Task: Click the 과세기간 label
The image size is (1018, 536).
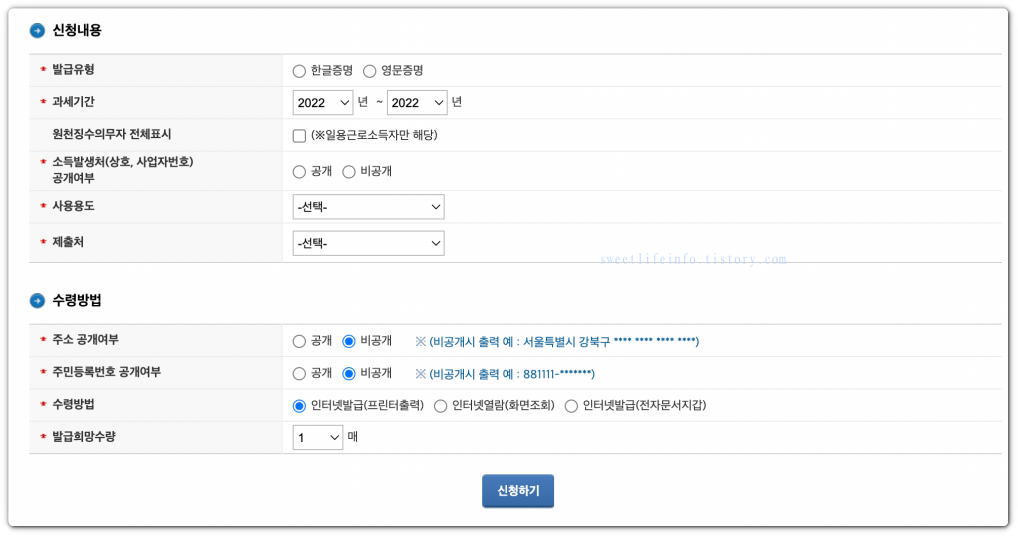Action: [73, 102]
